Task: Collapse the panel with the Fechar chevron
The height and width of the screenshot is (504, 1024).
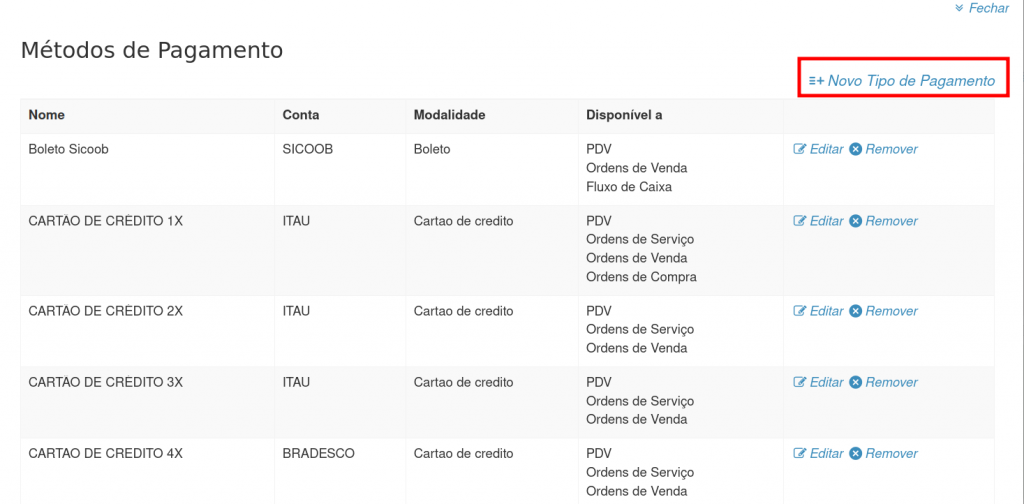Action: pos(959,8)
